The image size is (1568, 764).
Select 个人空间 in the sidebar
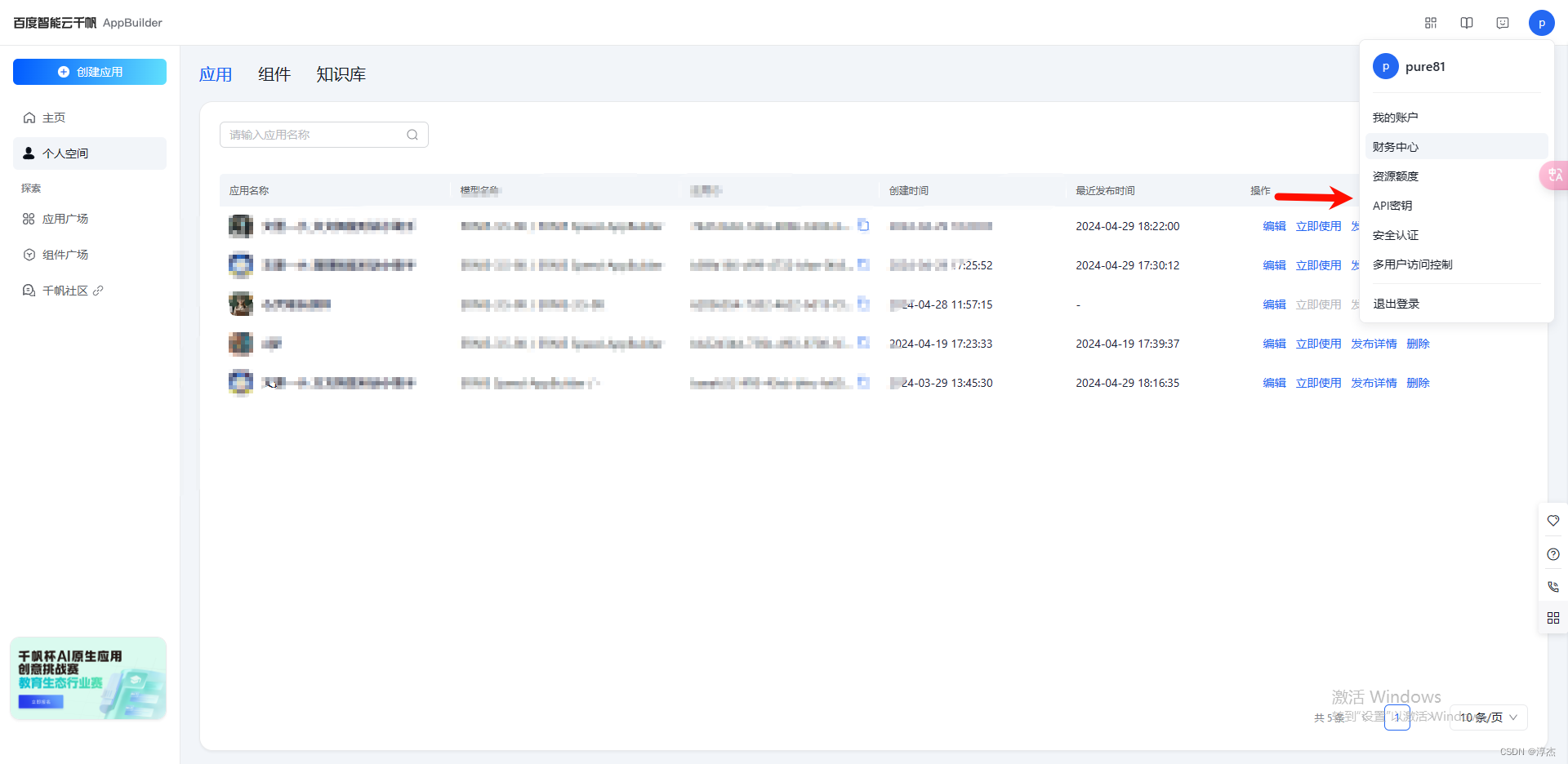[x=90, y=153]
